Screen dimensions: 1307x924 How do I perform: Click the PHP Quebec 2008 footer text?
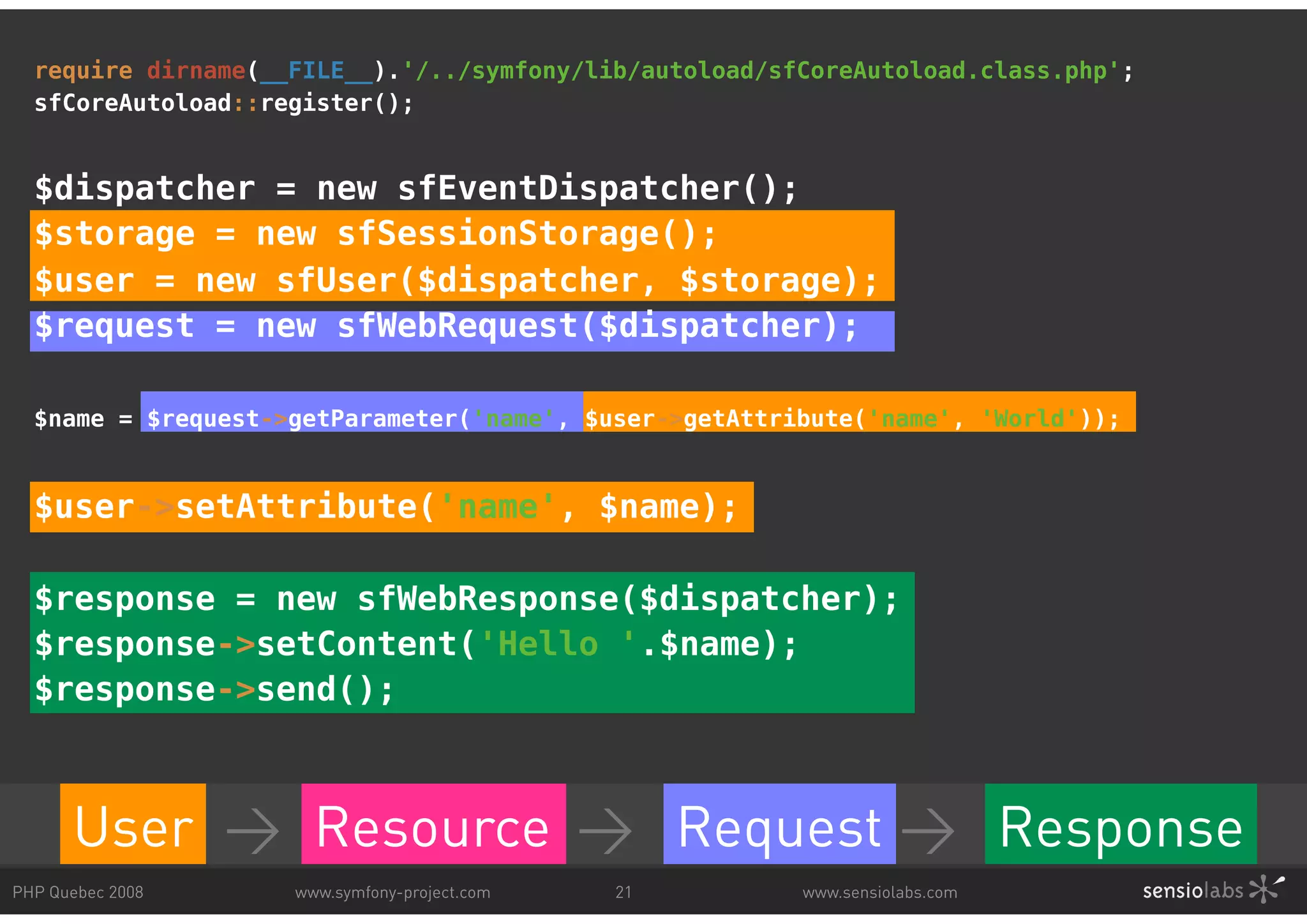coord(78,892)
